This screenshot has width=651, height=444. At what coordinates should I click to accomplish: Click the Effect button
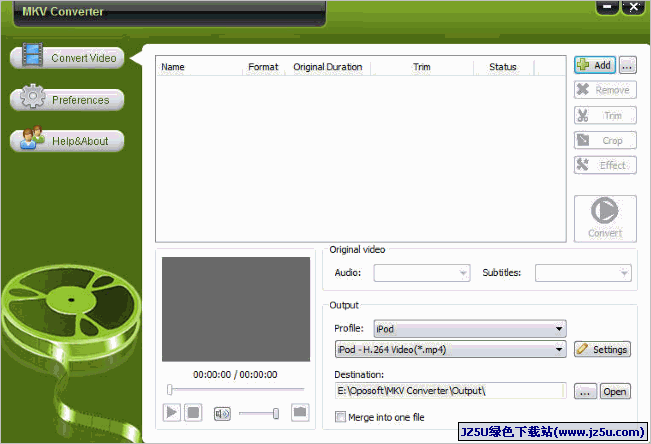point(605,165)
